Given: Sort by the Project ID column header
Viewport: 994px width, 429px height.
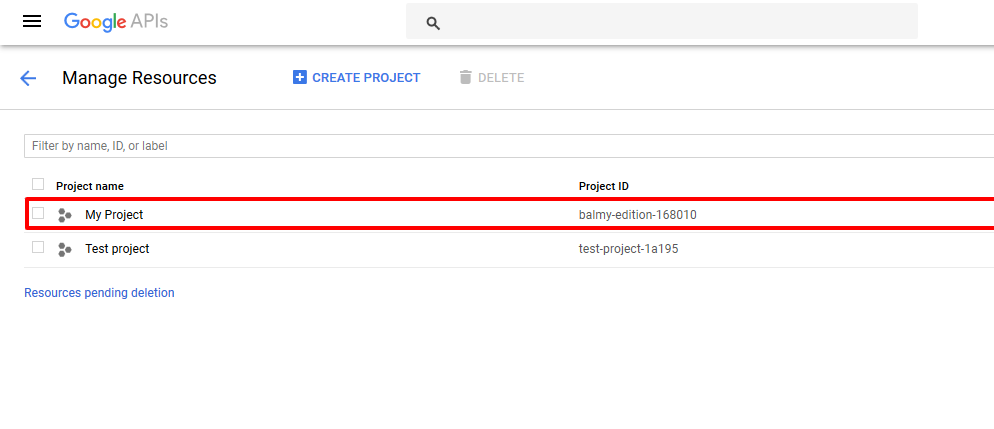Looking at the screenshot, I should 603,186.
